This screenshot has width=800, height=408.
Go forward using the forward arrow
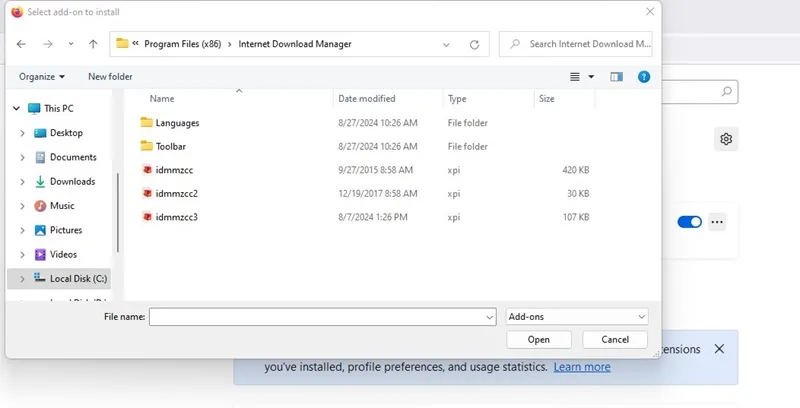pyautogui.click(x=48, y=44)
